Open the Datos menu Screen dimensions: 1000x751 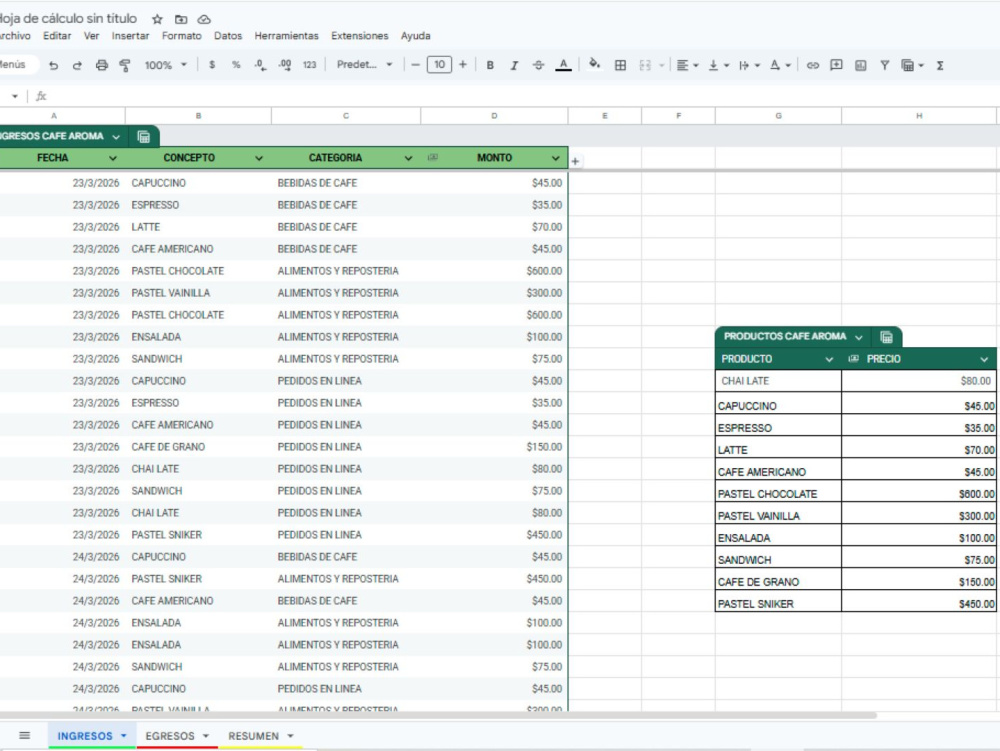pos(228,36)
